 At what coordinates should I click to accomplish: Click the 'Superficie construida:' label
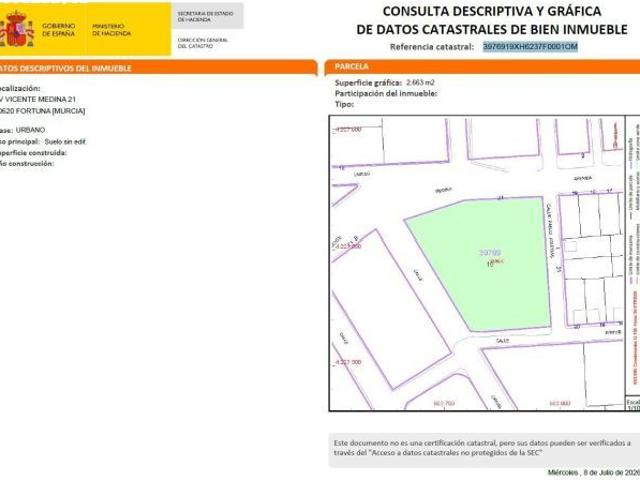[x=33, y=153]
